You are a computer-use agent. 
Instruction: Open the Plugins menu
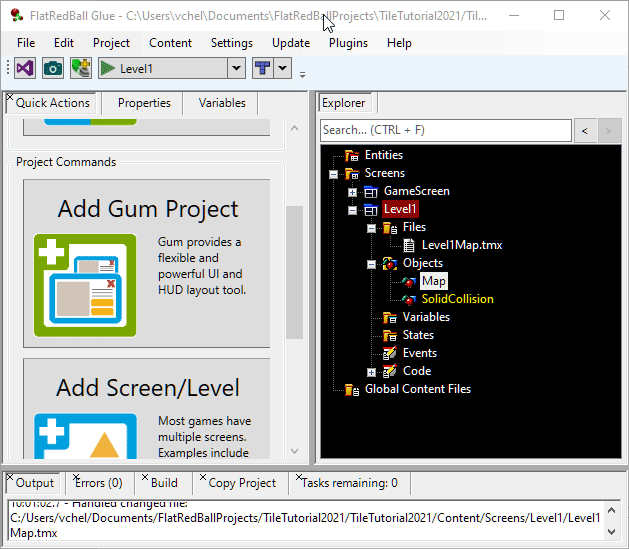pyautogui.click(x=348, y=43)
